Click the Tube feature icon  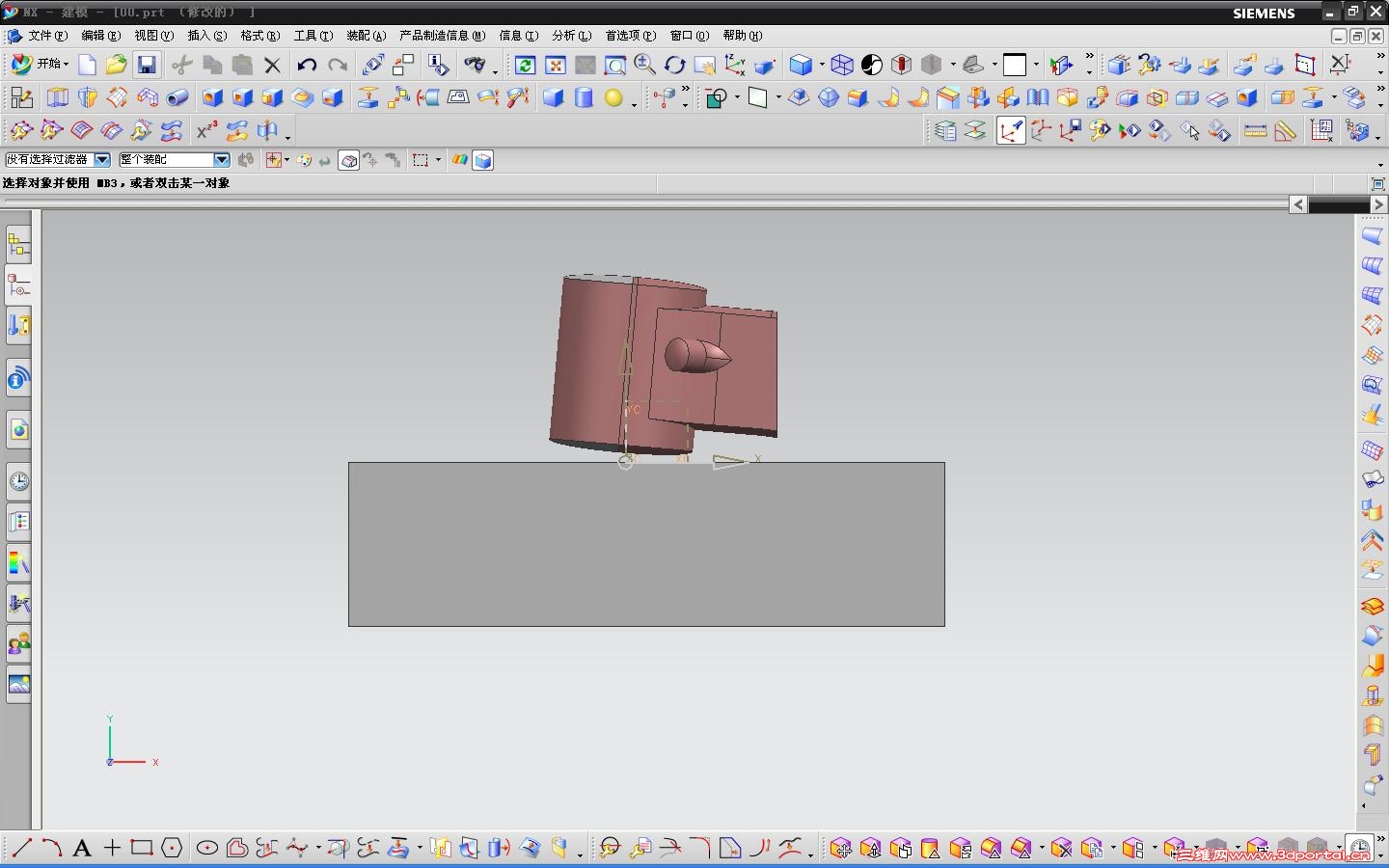[177, 97]
